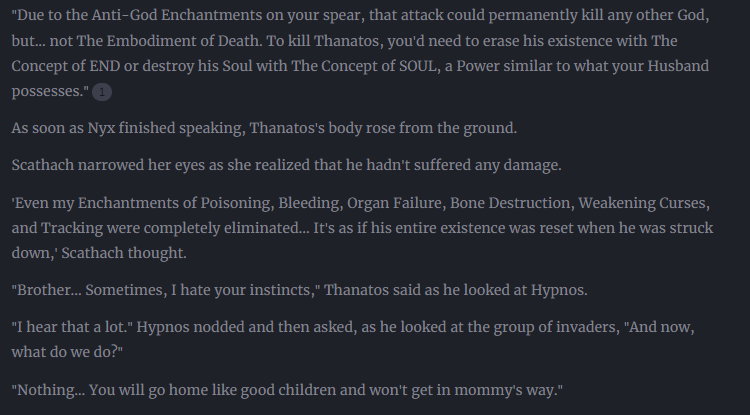Screen dimensions: 750x415
Task: Click the line "Scathach narrowed her eyes"
Action: click(286, 165)
